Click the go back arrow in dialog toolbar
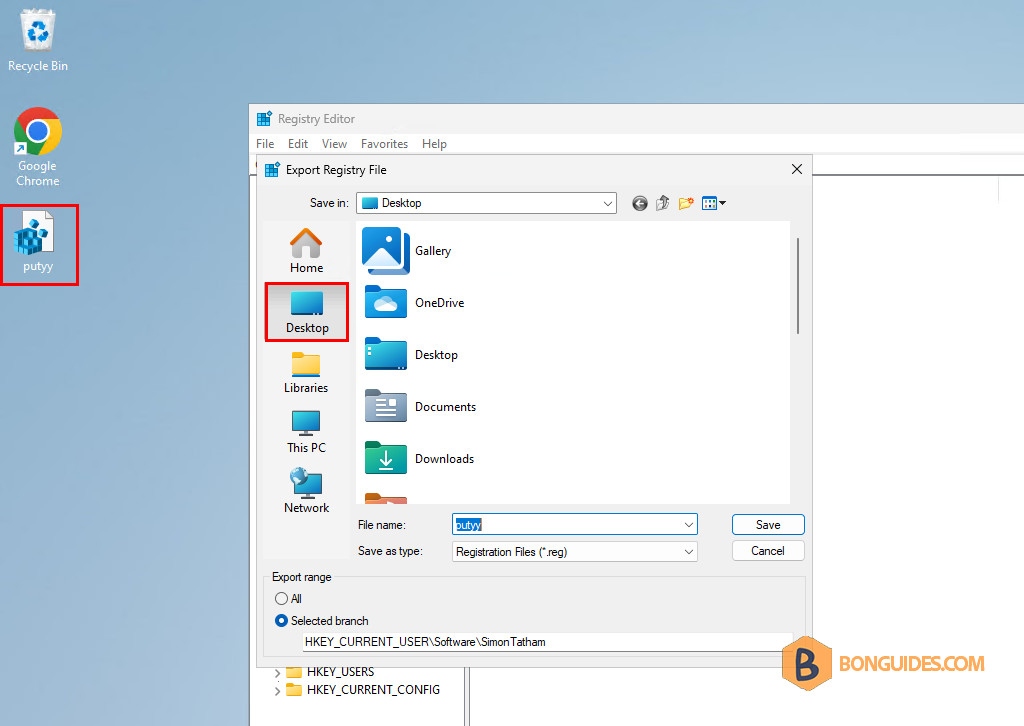1024x726 pixels. [640, 204]
